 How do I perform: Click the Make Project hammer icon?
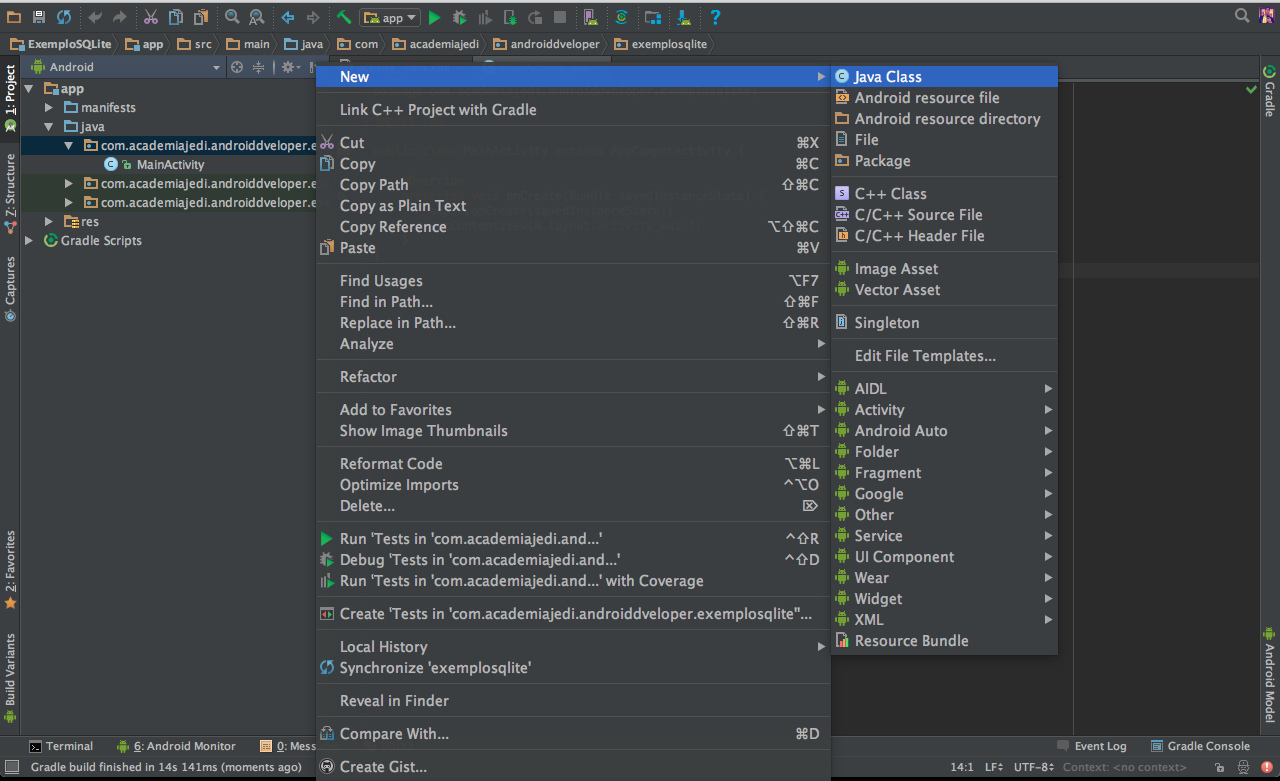click(x=343, y=17)
